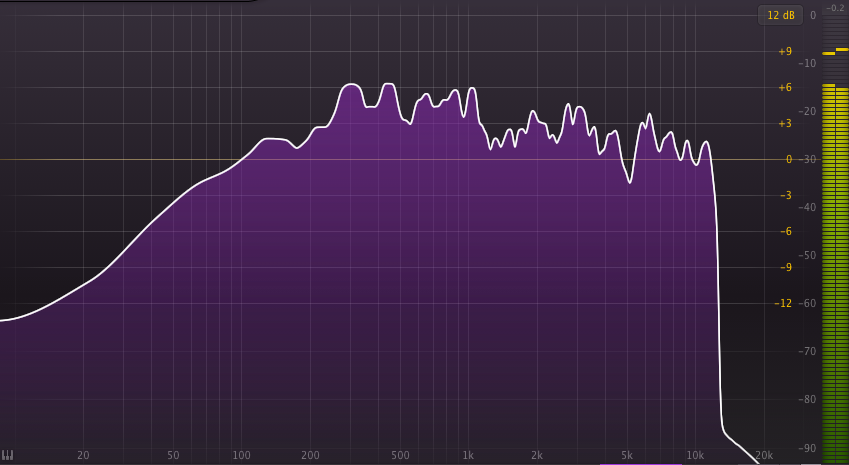Click the grey -20 analyzer scale label
This screenshot has width=849, height=465.
coord(807,112)
